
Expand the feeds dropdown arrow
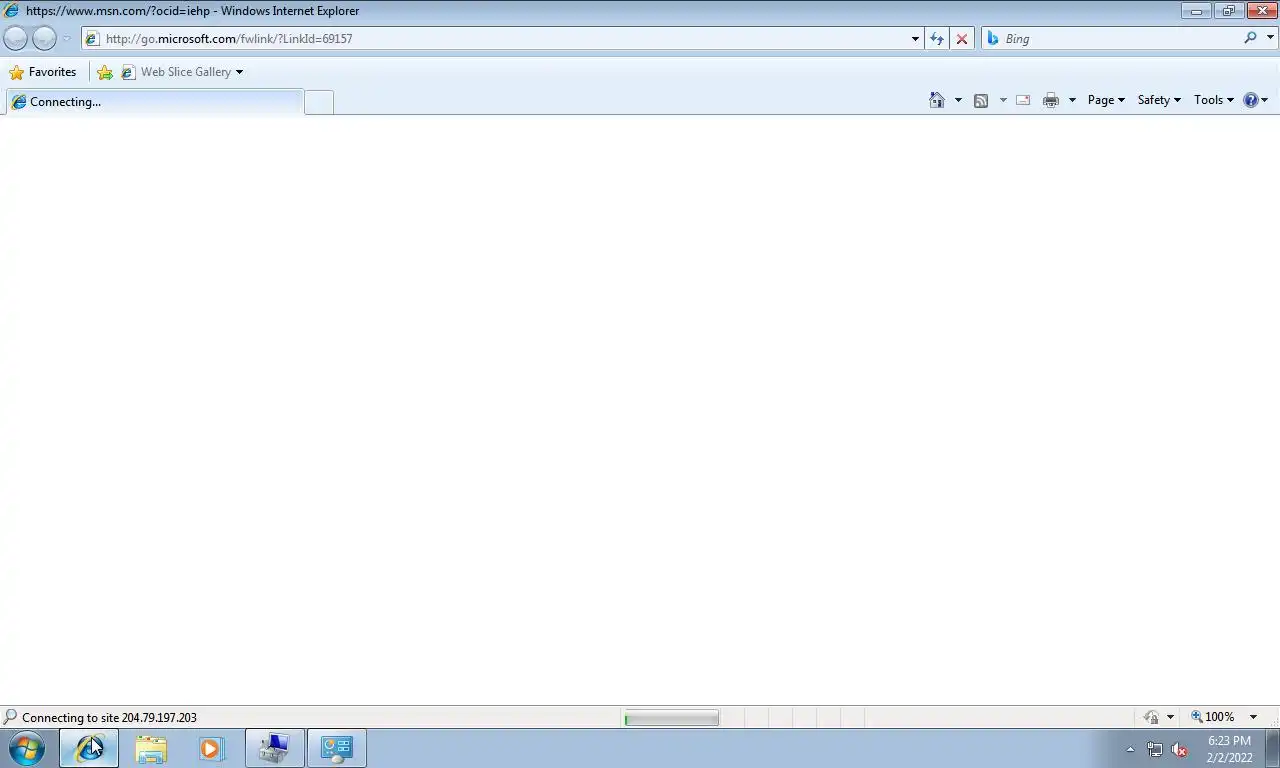(x=1003, y=100)
